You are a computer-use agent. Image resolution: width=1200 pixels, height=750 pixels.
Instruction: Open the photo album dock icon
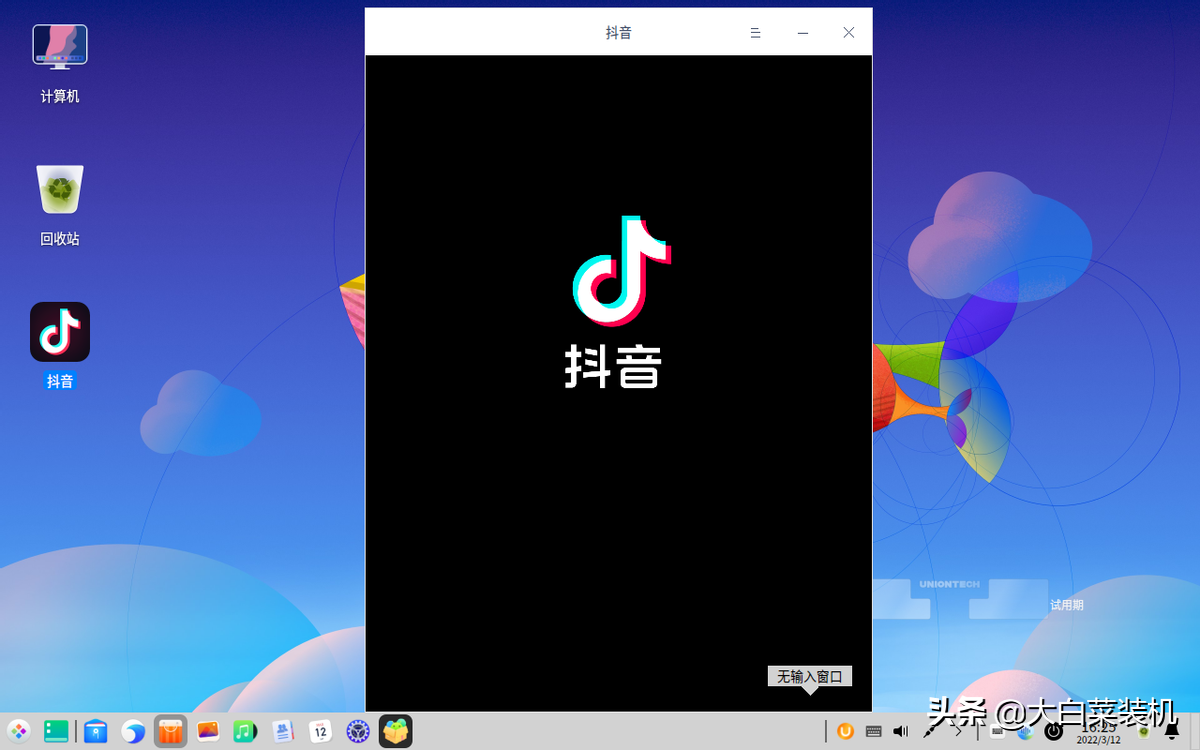click(208, 731)
